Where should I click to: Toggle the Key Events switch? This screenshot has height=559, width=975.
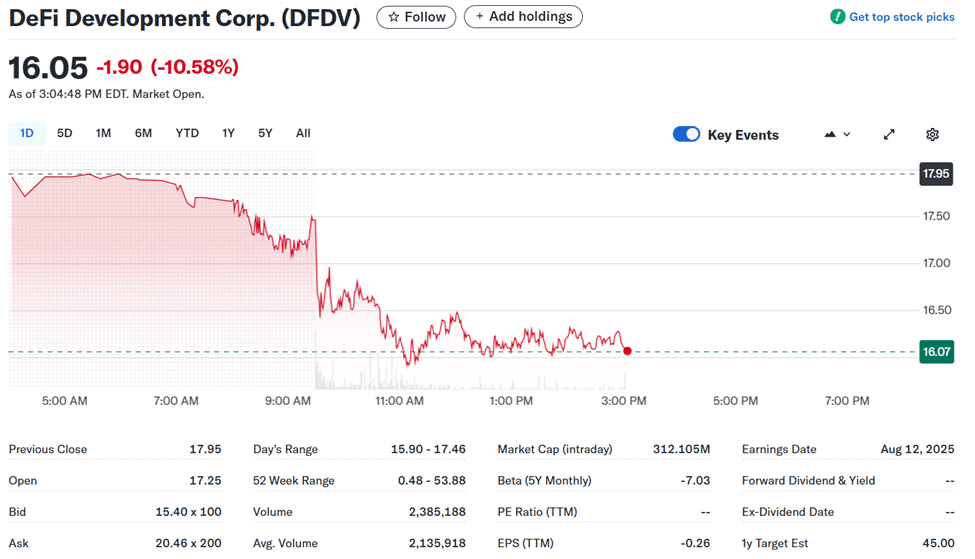coord(686,134)
